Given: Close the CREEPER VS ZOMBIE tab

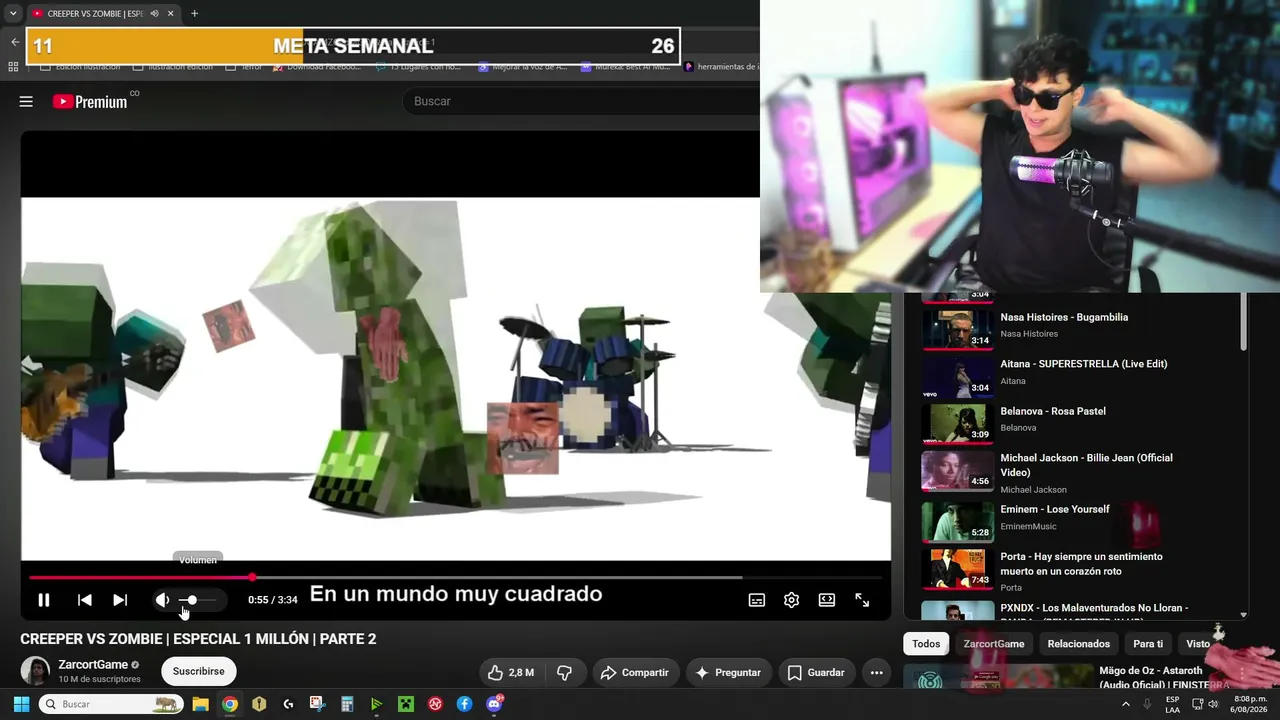Looking at the screenshot, I should [x=171, y=14].
